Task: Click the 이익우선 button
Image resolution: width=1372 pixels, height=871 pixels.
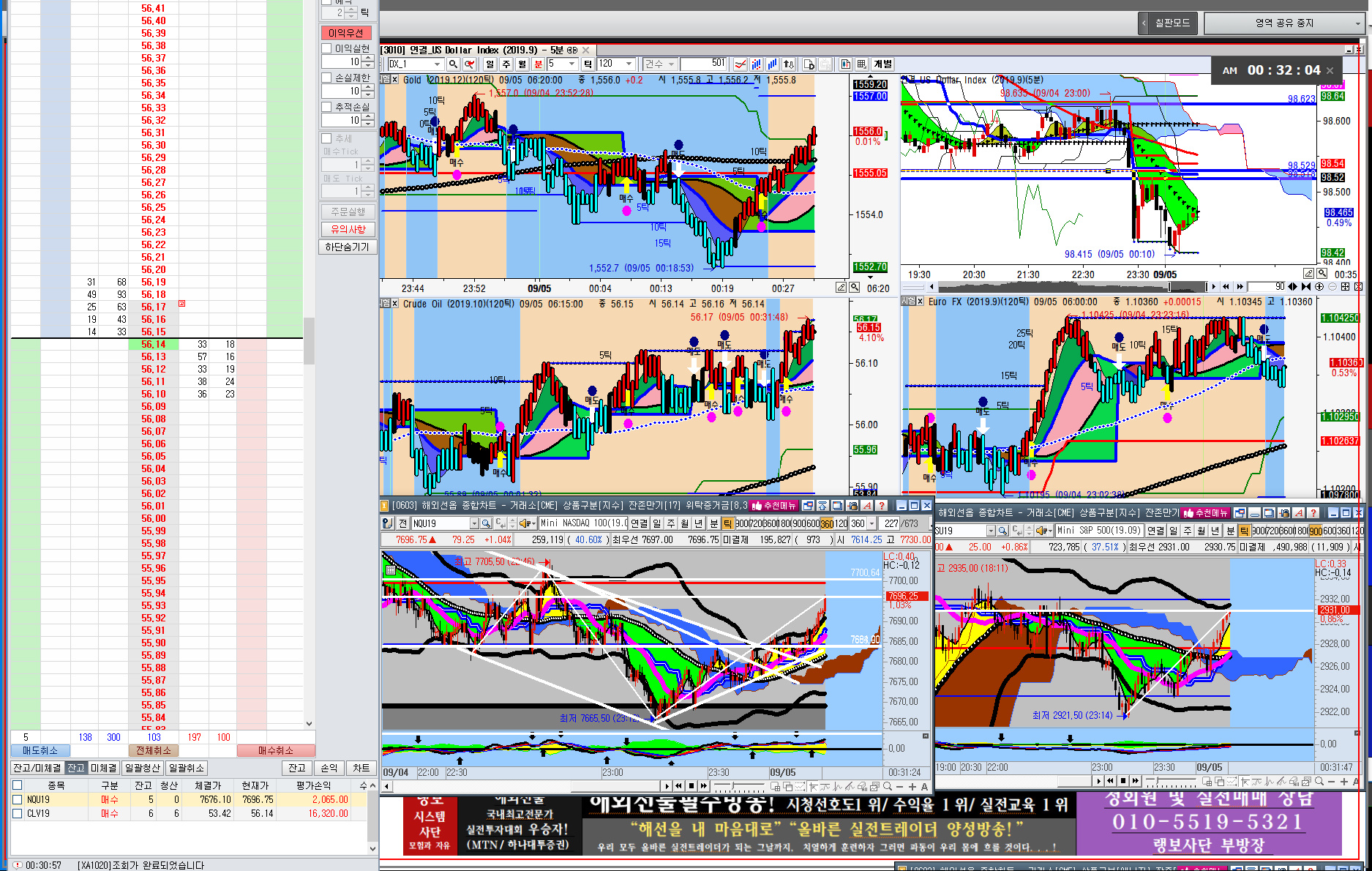Action: pos(346,33)
